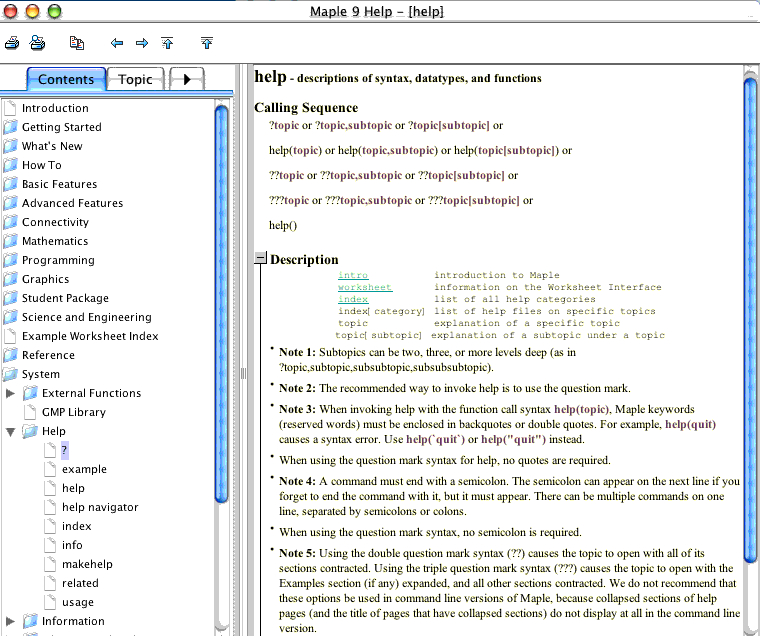Click the first up-arrow toolbar icon

pyautogui.click(x=168, y=43)
